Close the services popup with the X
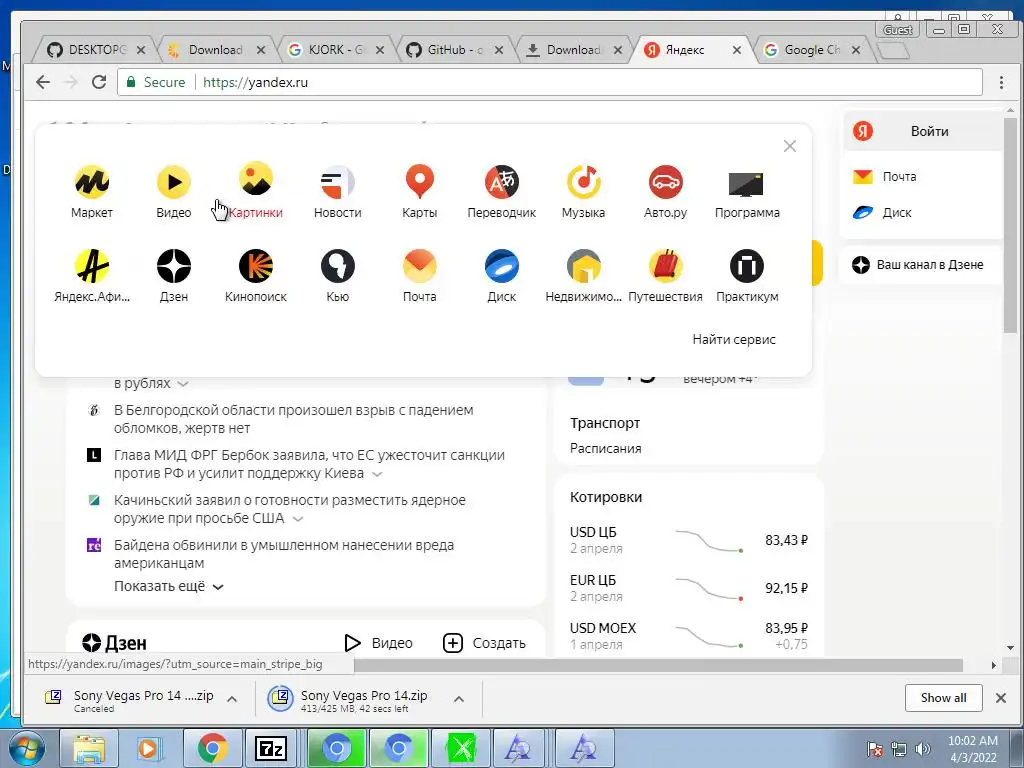Viewport: 1024px width, 768px height. pyautogui.click(x=790, y=146)
